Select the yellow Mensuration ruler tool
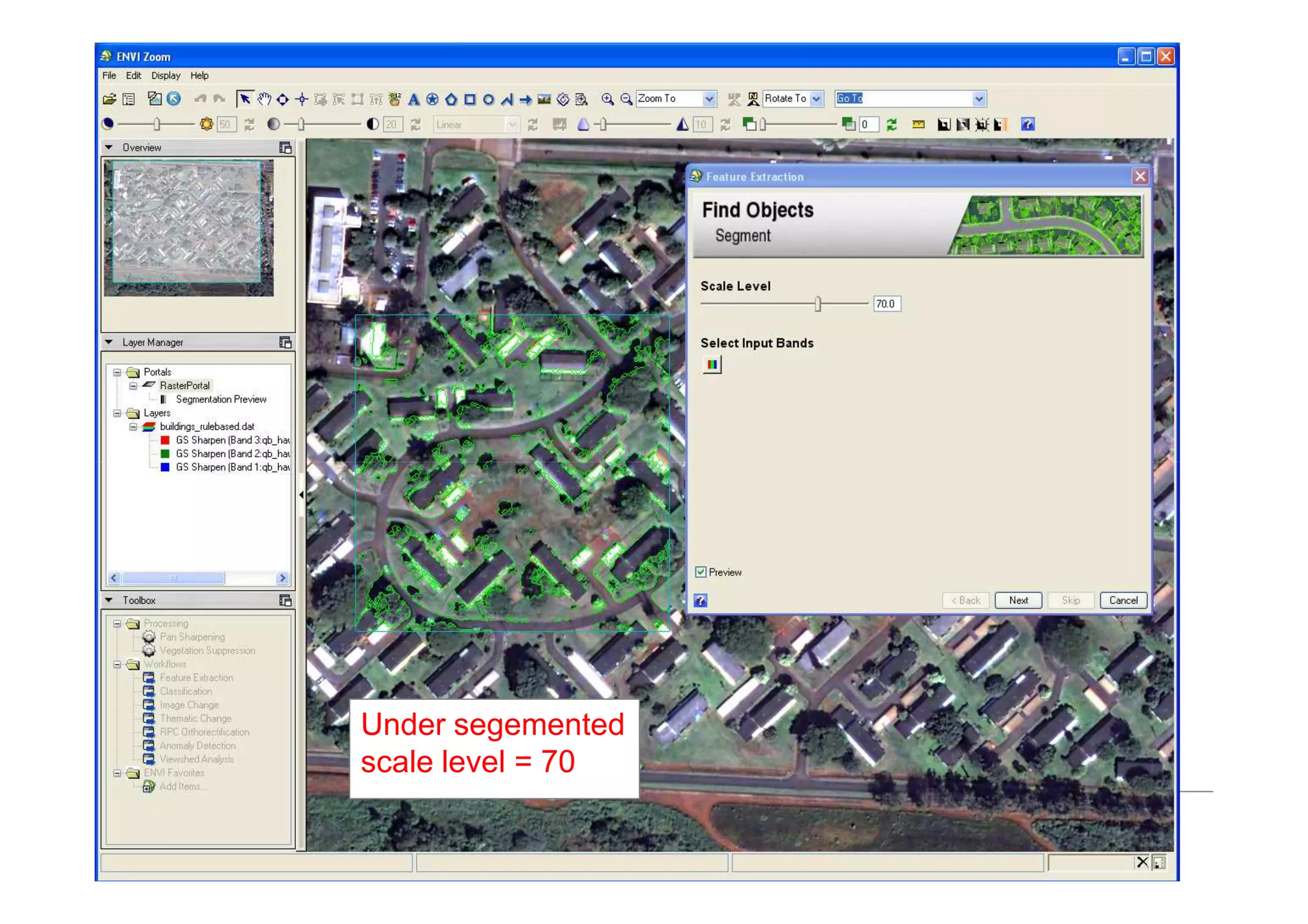 pos(918,125)
